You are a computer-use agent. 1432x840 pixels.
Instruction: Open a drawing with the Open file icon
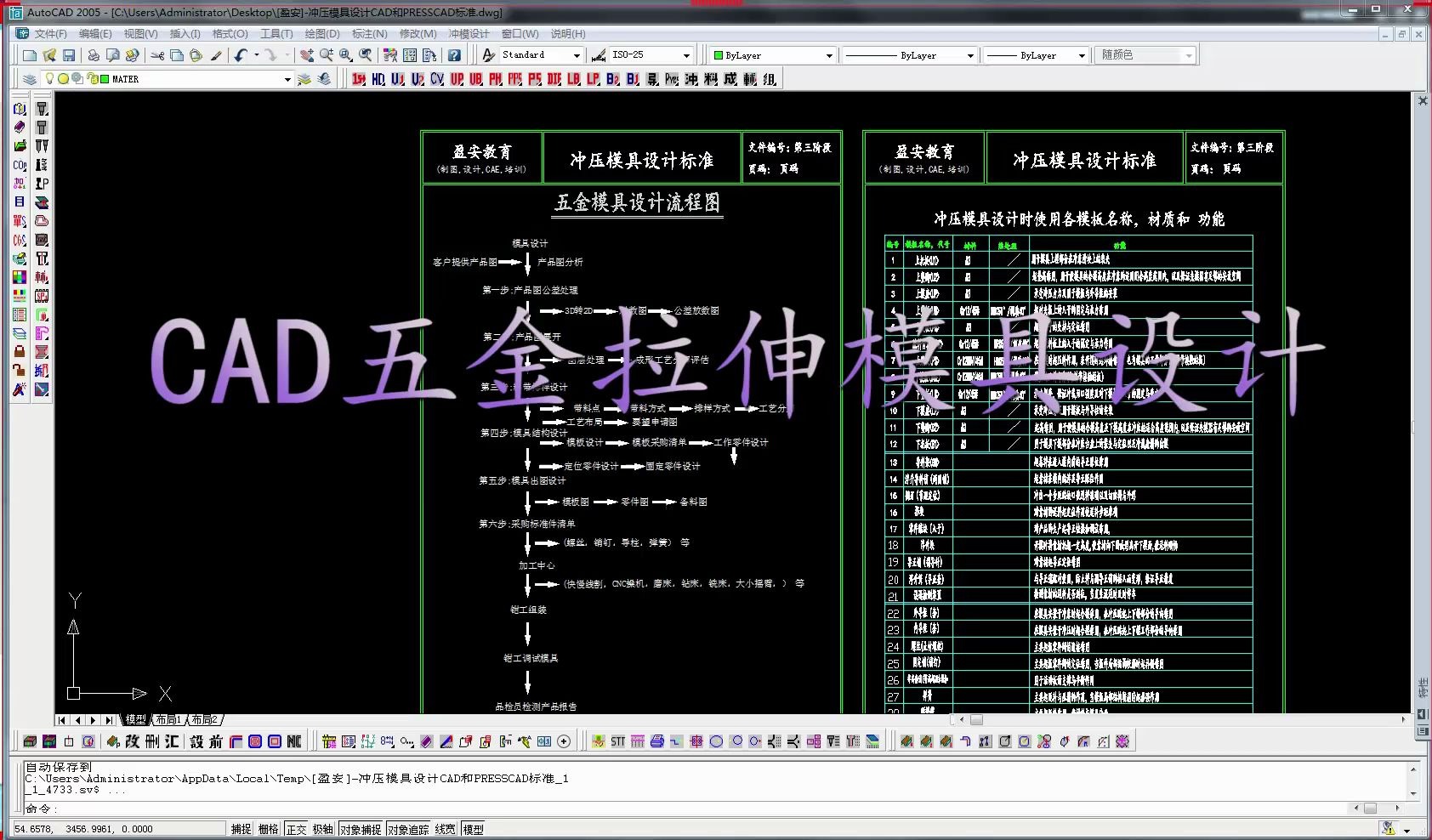pos(51,54)
